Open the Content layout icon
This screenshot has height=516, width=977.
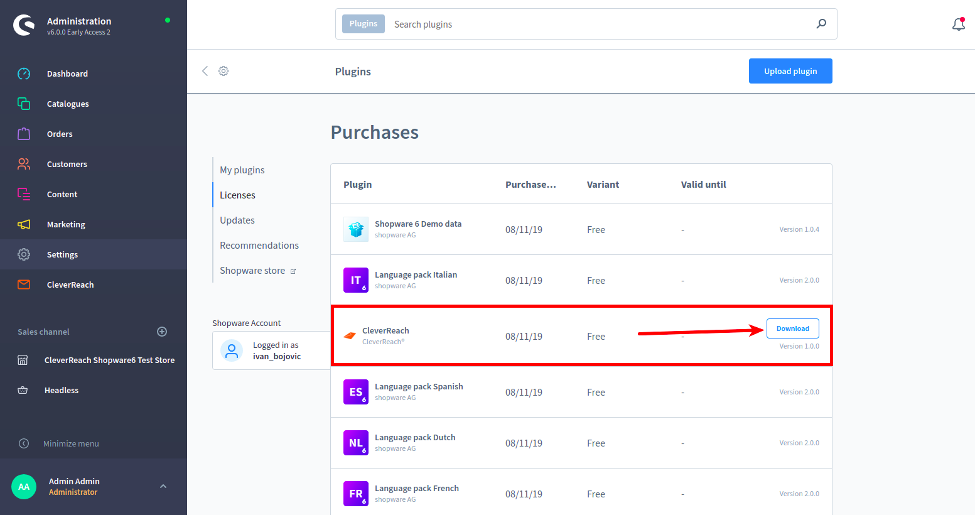pos(24,194)
